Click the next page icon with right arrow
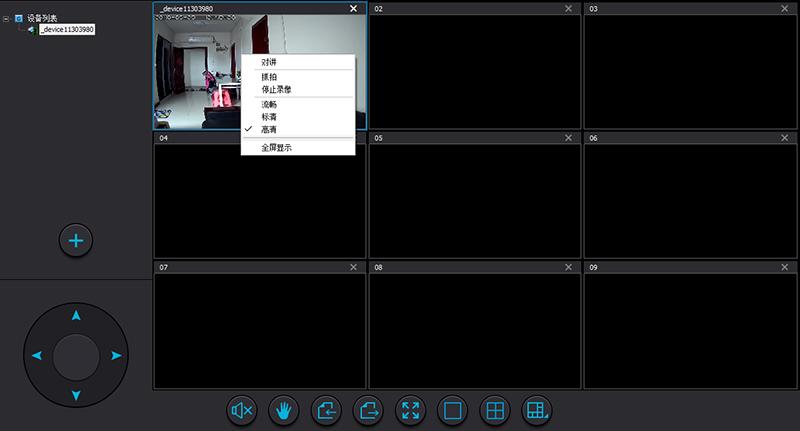800x431 pixels. pyautogui.click(x=368, y=411)
